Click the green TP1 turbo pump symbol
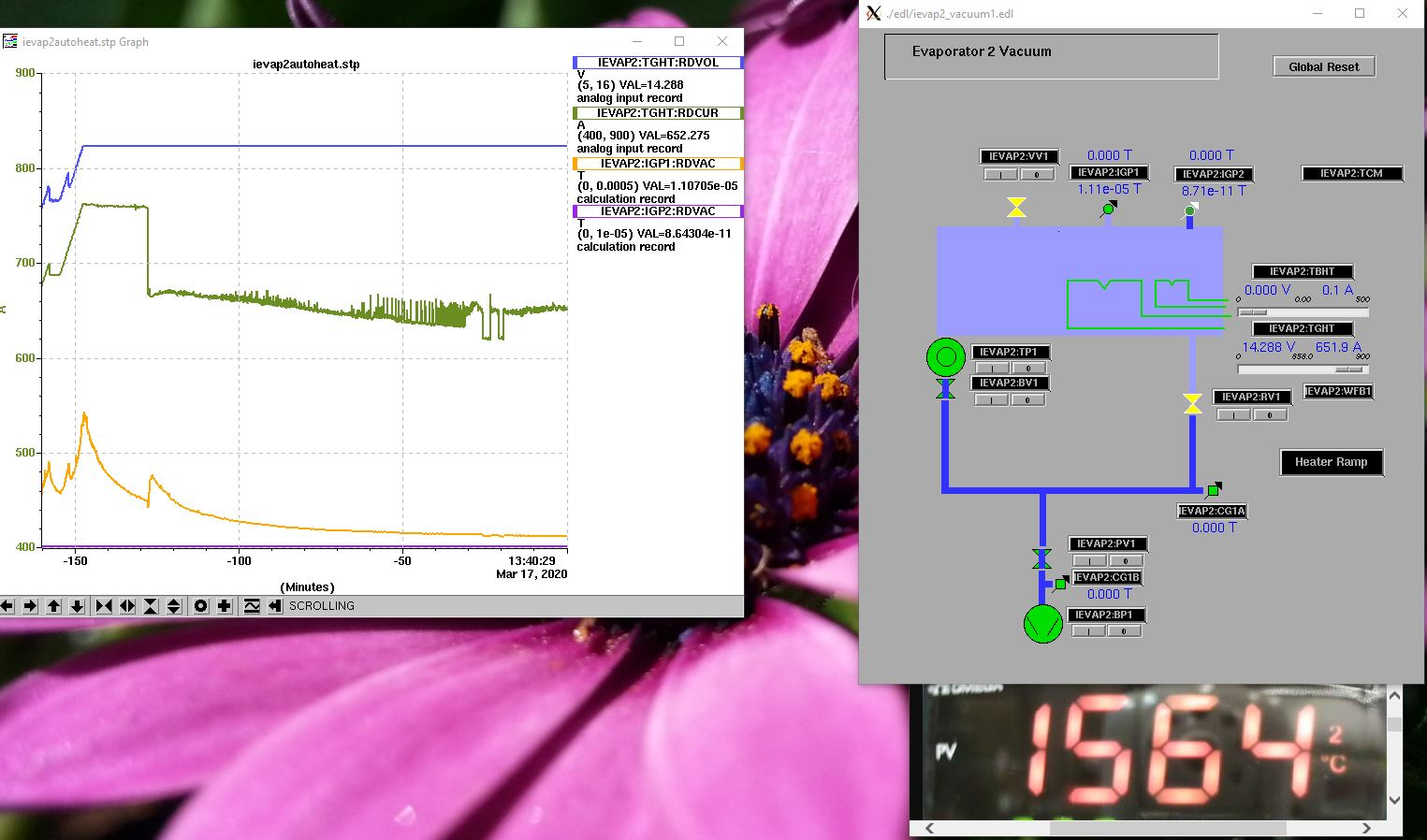Viewport: 1427px width, 840px height. (x=945, y=356)
